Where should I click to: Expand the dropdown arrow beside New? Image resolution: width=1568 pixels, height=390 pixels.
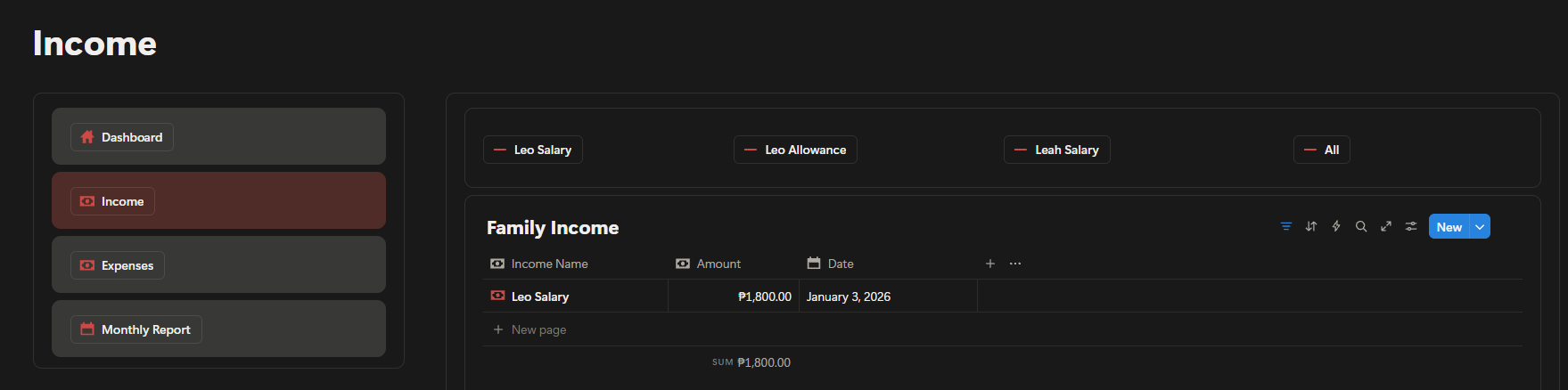(1480, 227)
